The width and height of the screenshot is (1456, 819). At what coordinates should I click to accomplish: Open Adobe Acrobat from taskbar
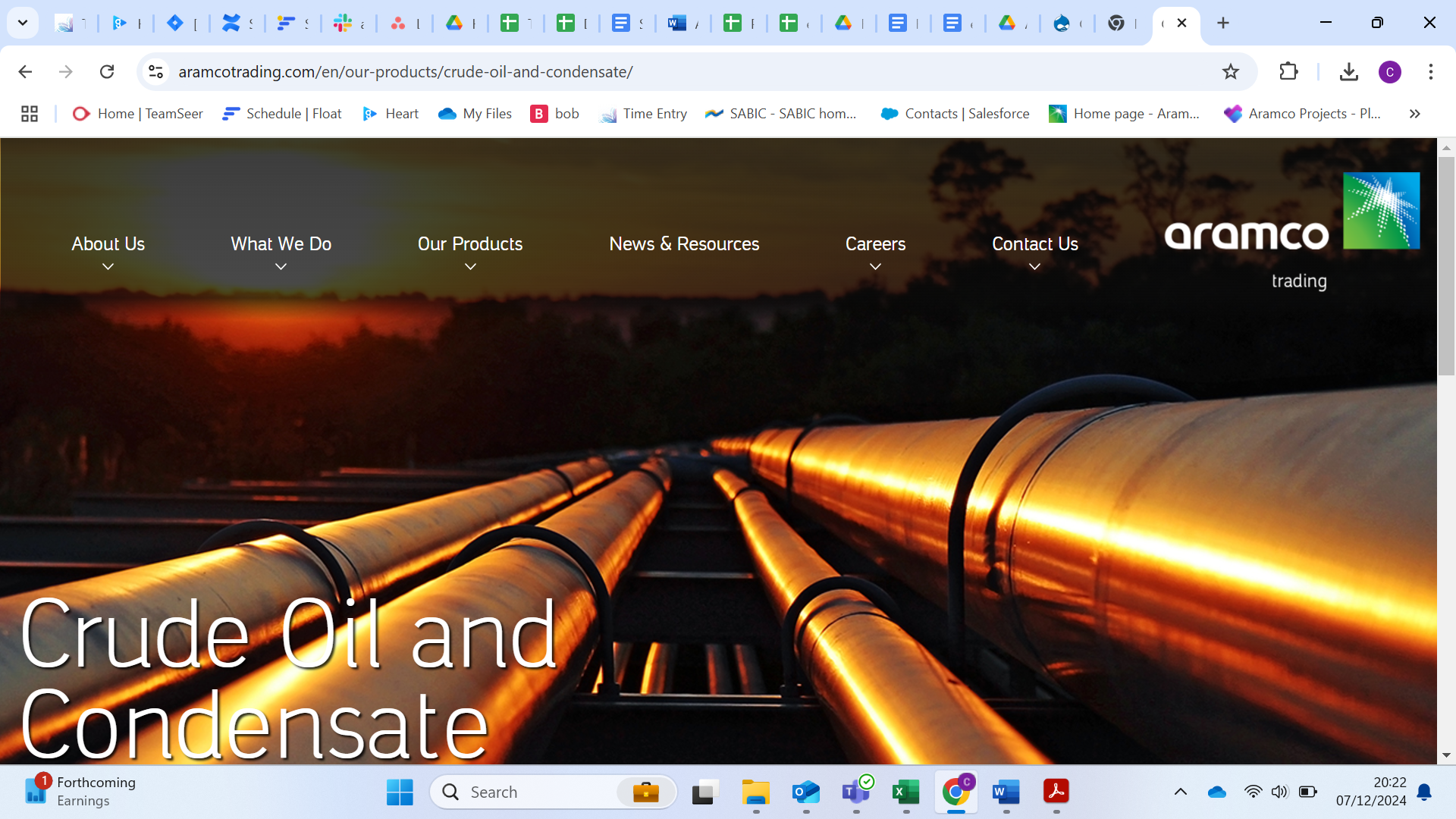point(1056,792)
